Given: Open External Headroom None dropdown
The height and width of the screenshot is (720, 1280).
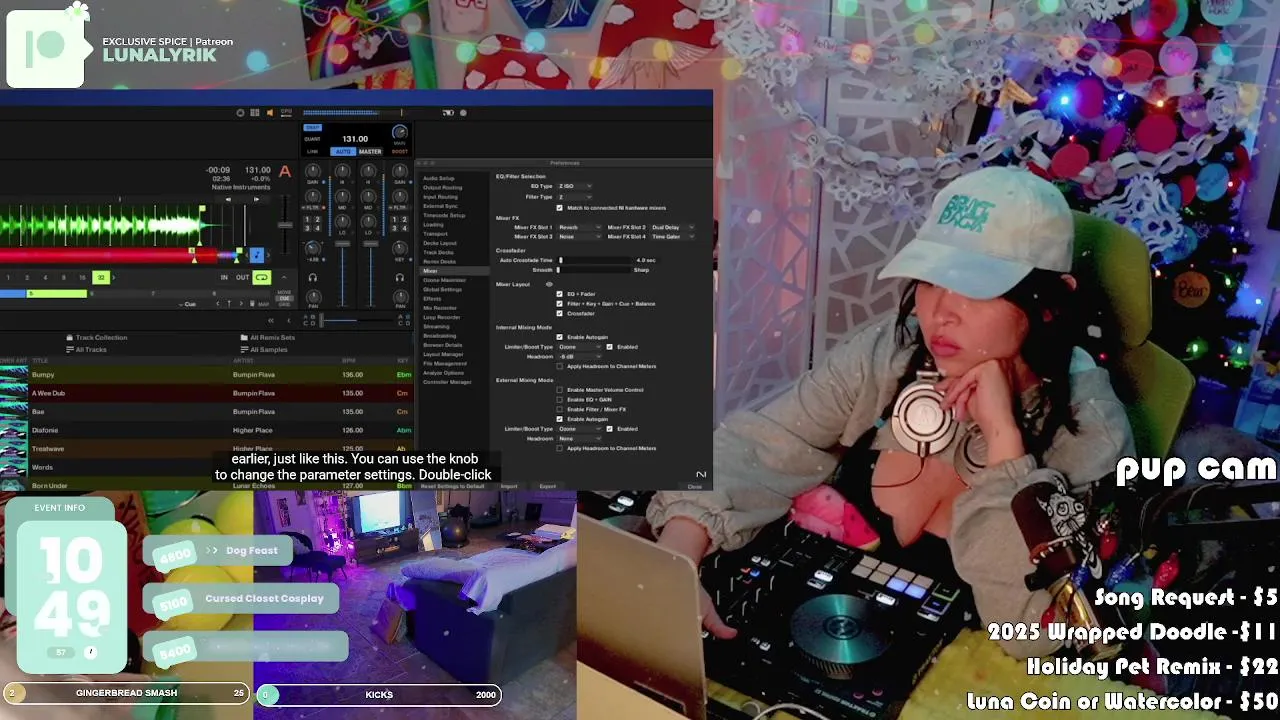Looking at the screenshot, I should coord(580,439).
